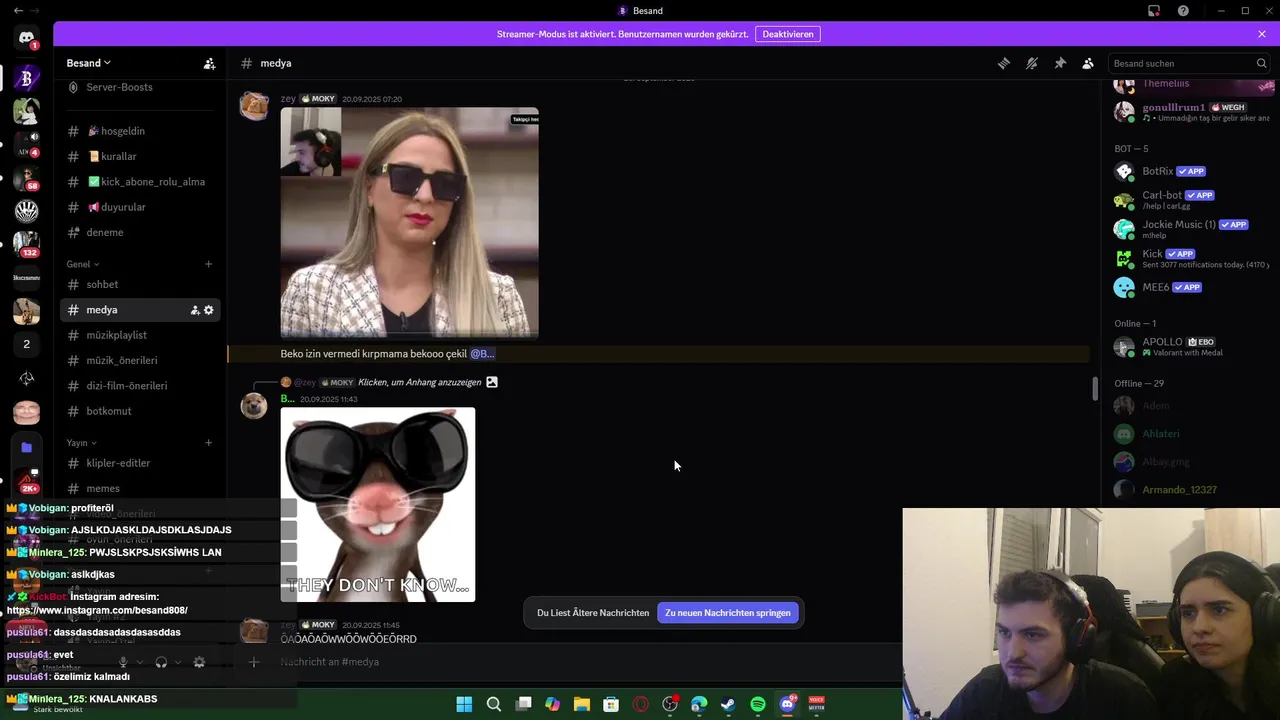Open server icon with 132 badge

click(x=26, y=243)
